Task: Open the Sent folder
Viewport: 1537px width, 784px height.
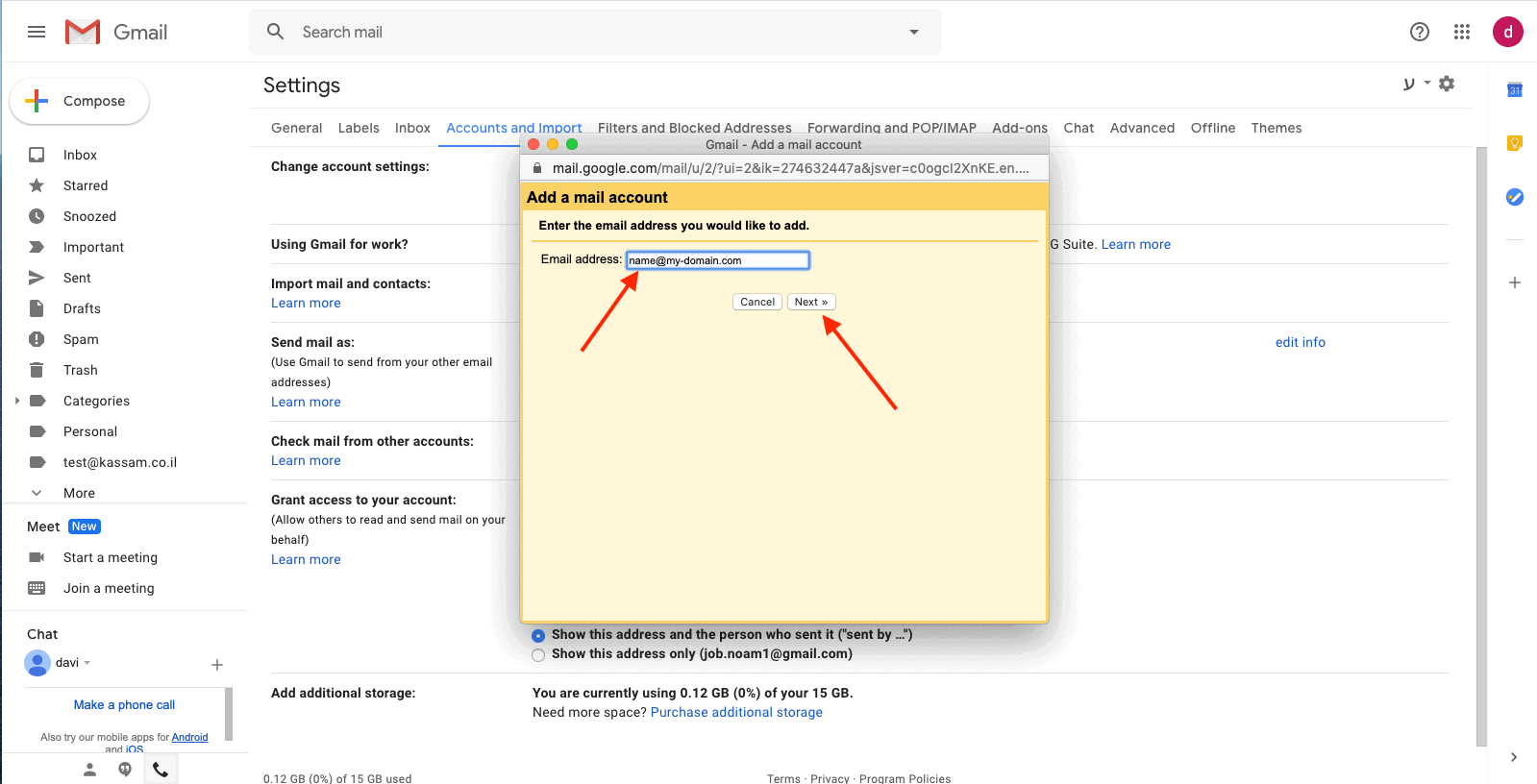Action: pos(77,278)
